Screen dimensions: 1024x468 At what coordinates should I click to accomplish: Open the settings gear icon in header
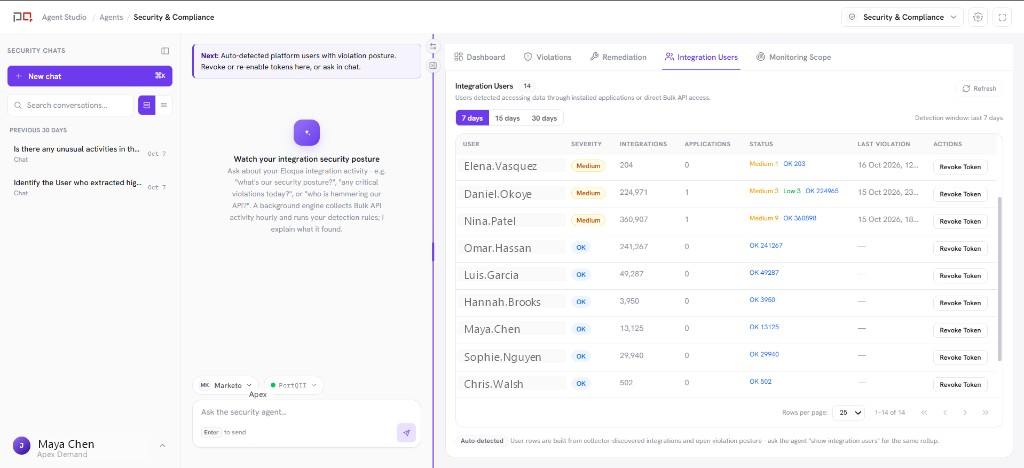(978, 18)
